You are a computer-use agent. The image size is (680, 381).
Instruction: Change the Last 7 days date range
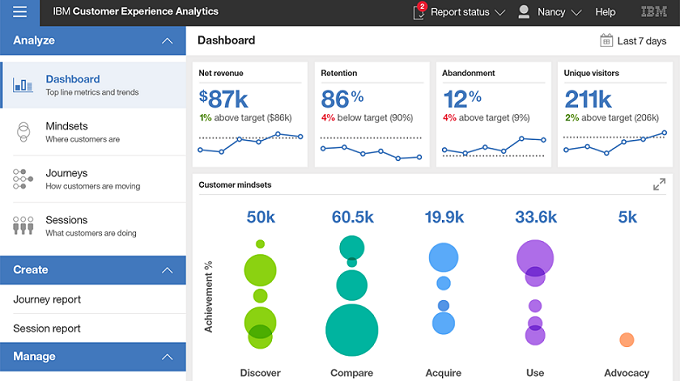[641, 41]
